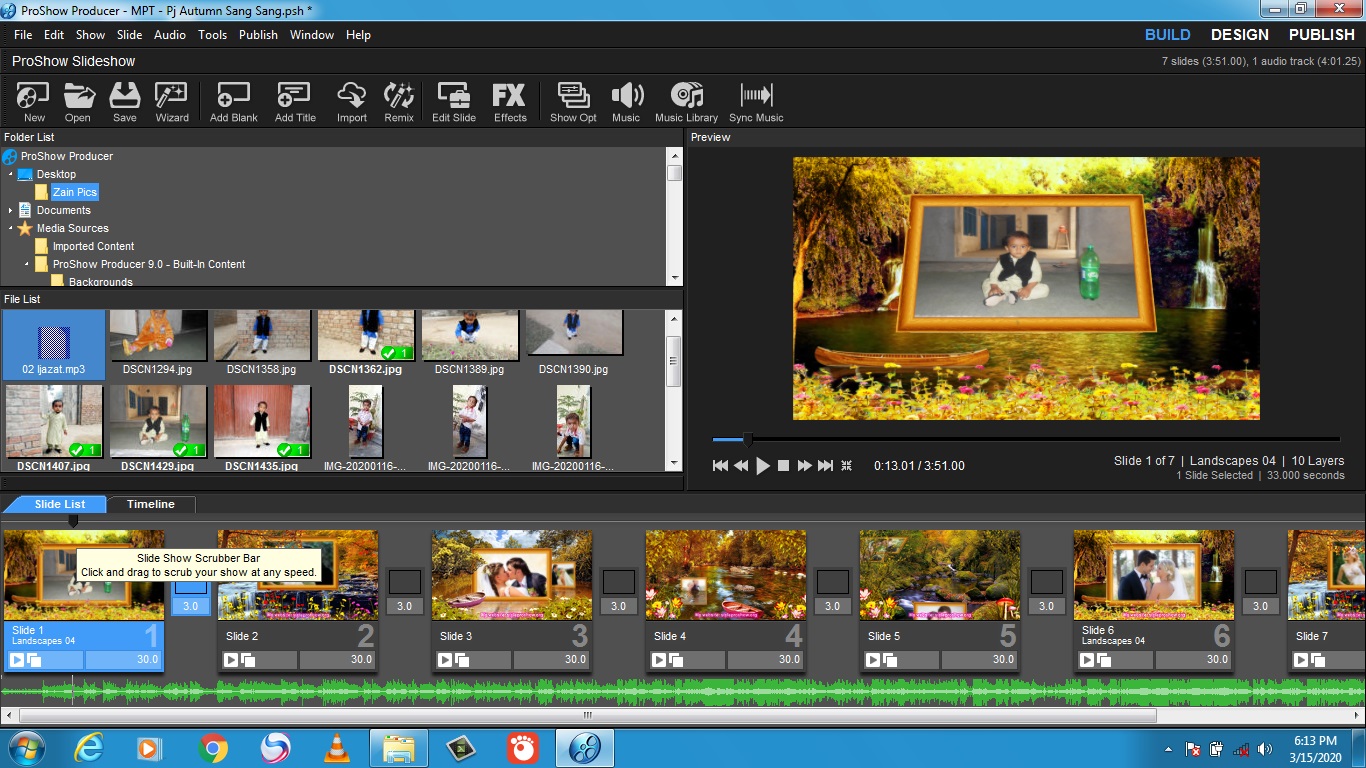The width and height of the screenshot is (1366, 768).
Task: Click the layers icon on Slide 2
Action: pos(247,660)
